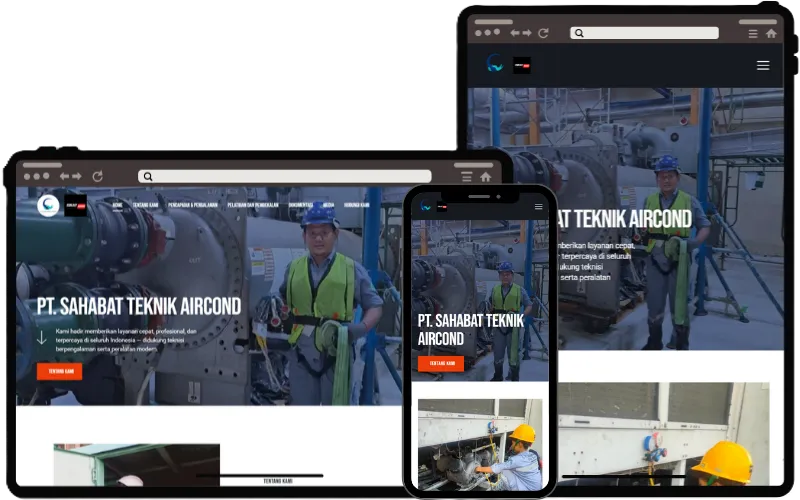Click search magnifier in desktop address bar
Viewport: 800px width, 500px height.
click(148, 177)
